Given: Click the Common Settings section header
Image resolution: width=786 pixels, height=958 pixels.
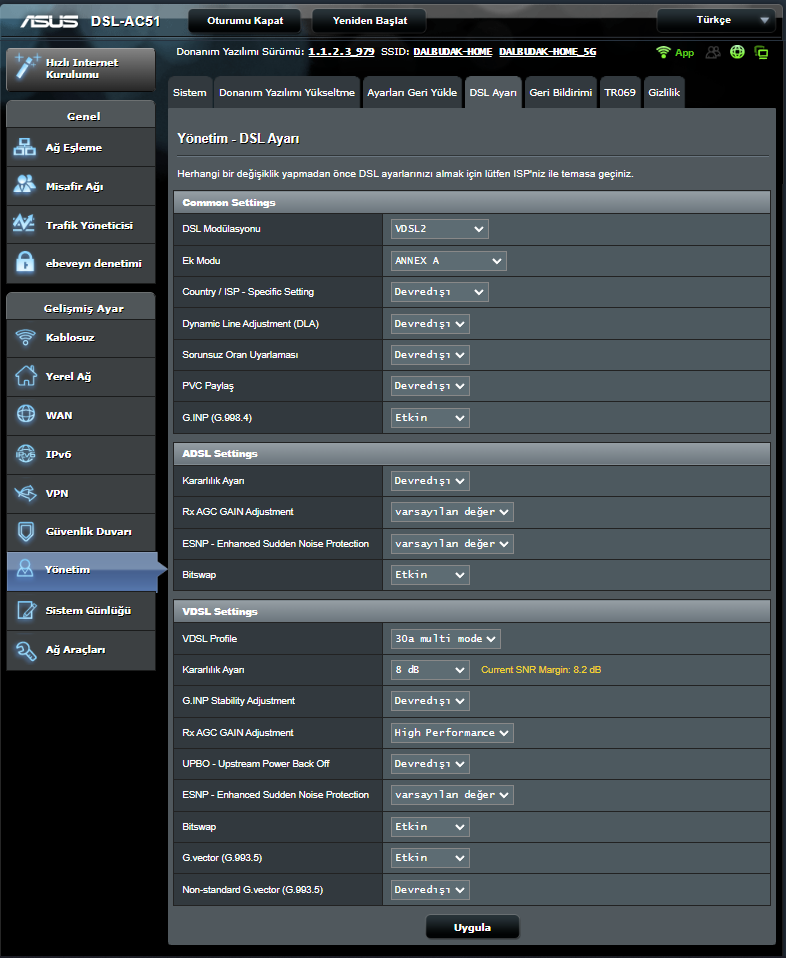Looking at the screenshot, I should 472,203.
